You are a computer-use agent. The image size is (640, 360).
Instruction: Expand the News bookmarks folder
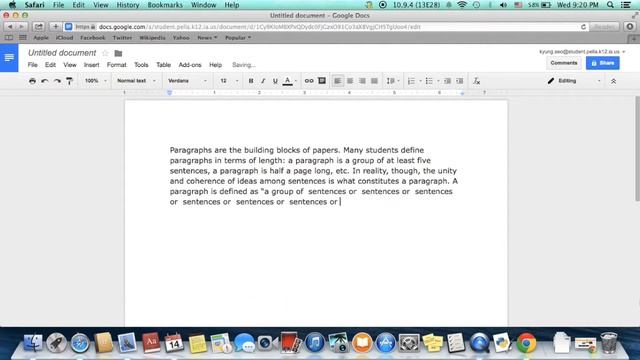click(x=207, y=38)
